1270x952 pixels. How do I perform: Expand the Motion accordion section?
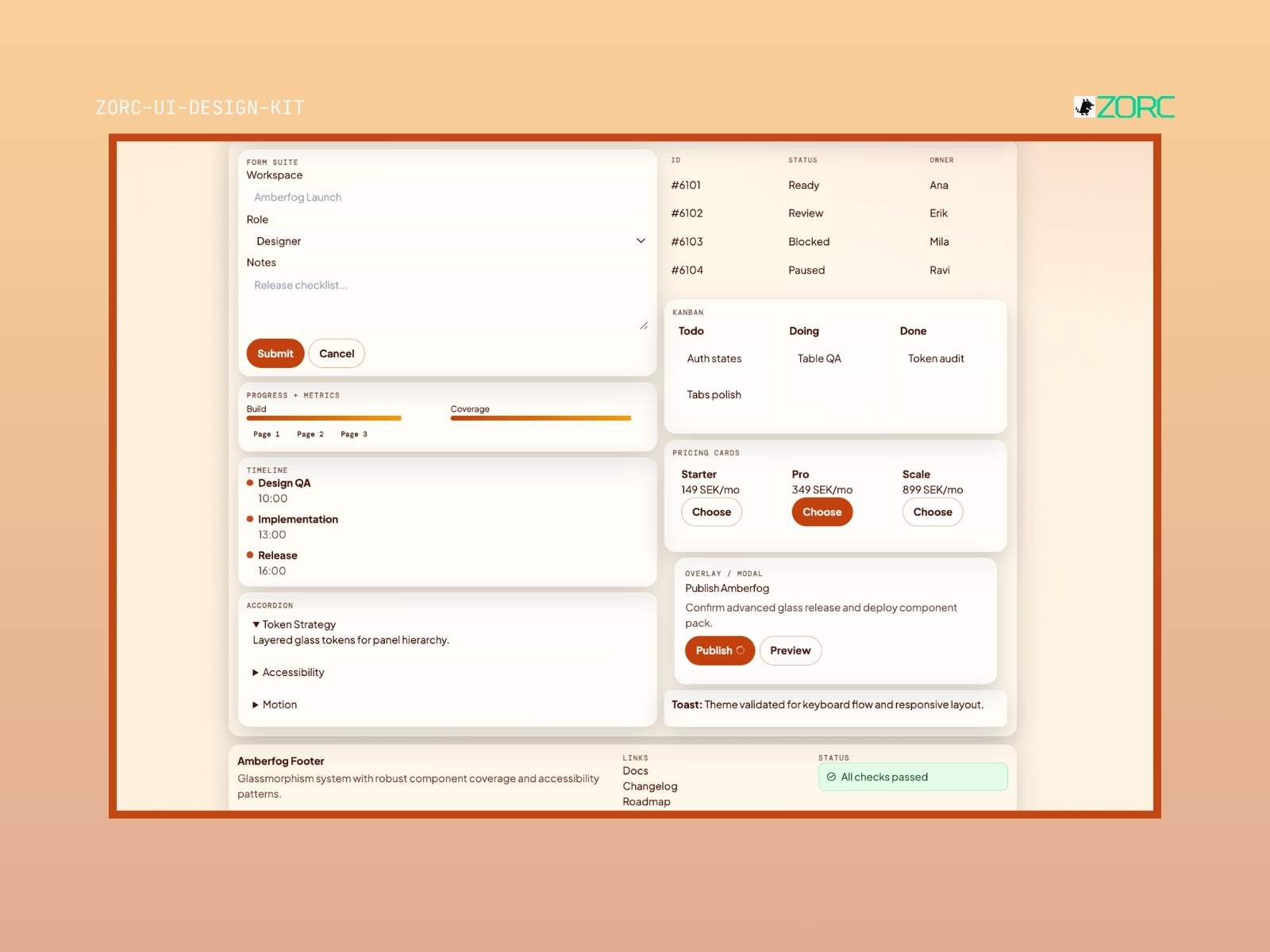275,704
